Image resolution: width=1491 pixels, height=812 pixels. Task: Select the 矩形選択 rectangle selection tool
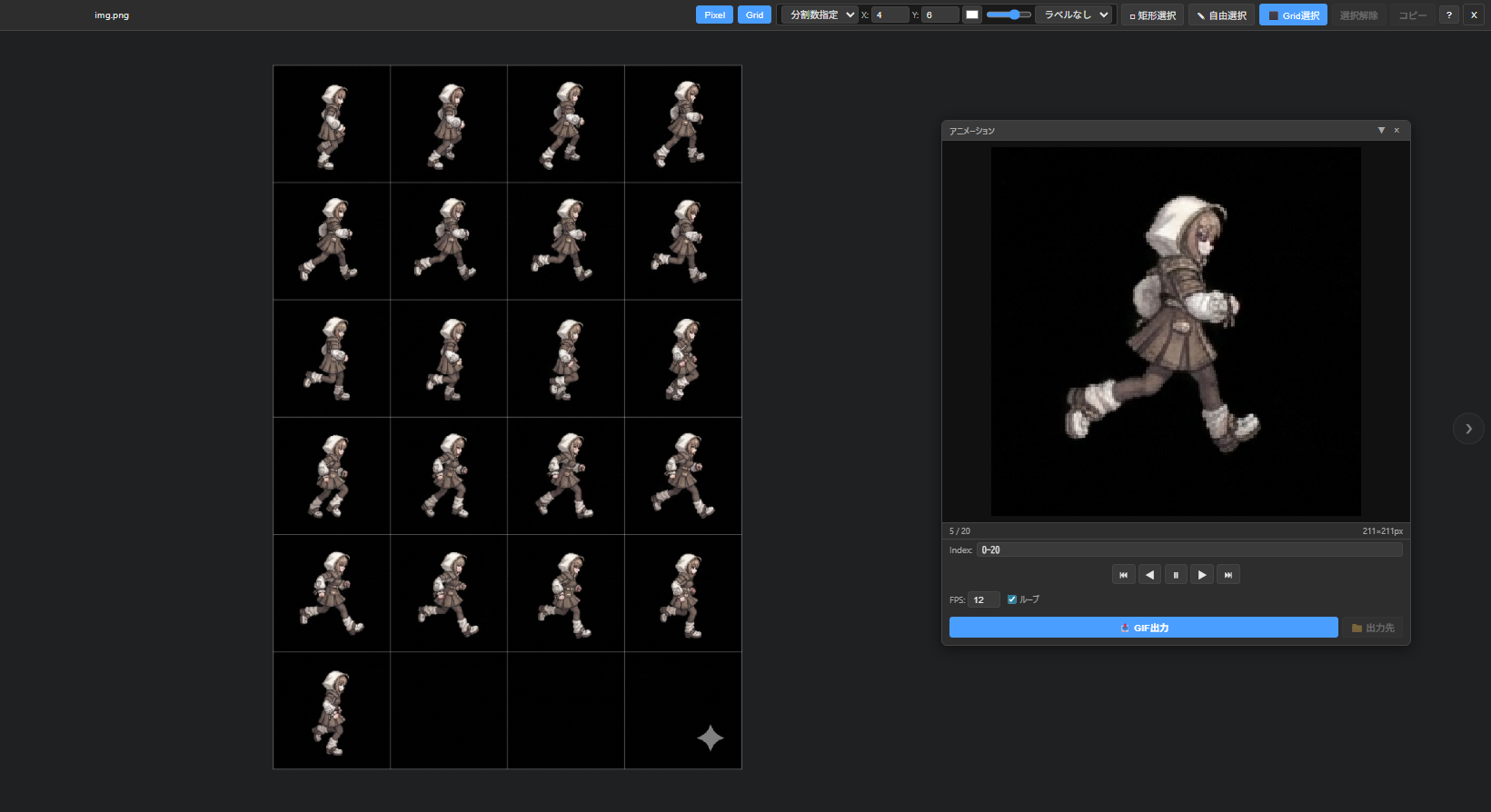[x=1152, y=15]
